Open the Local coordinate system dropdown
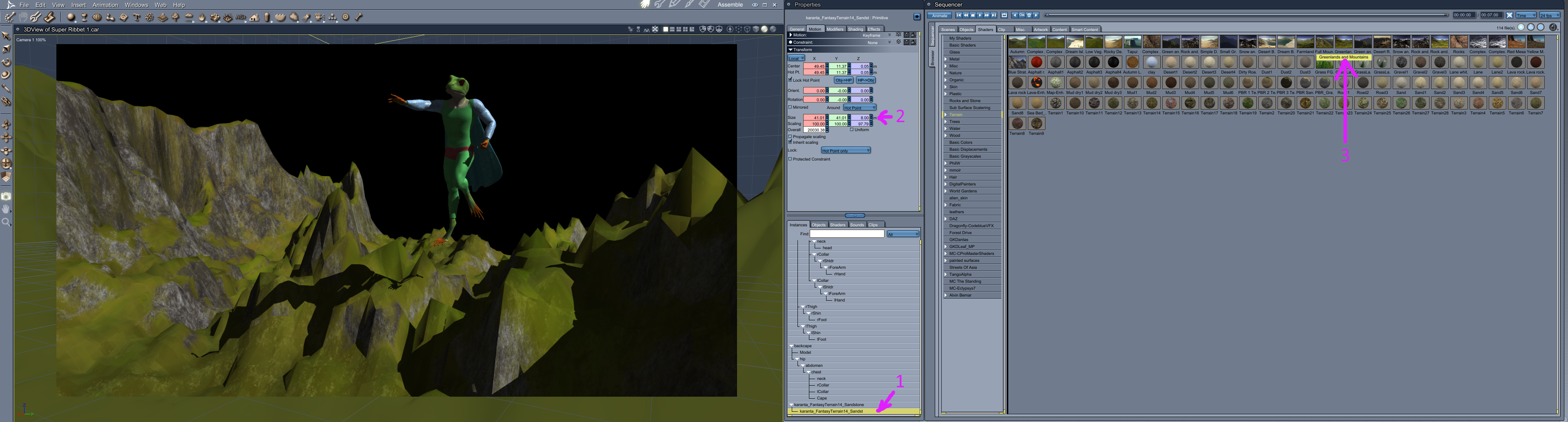This screenshot has height=422, width=1568. pyautogui.click(x=796, y=58)
